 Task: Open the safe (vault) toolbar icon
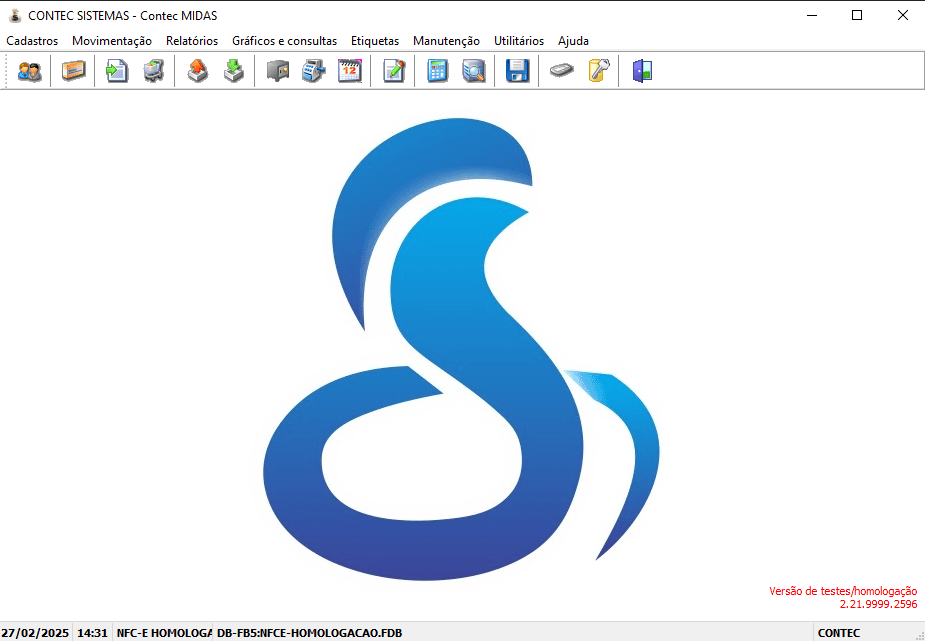(x=278, y=71)
